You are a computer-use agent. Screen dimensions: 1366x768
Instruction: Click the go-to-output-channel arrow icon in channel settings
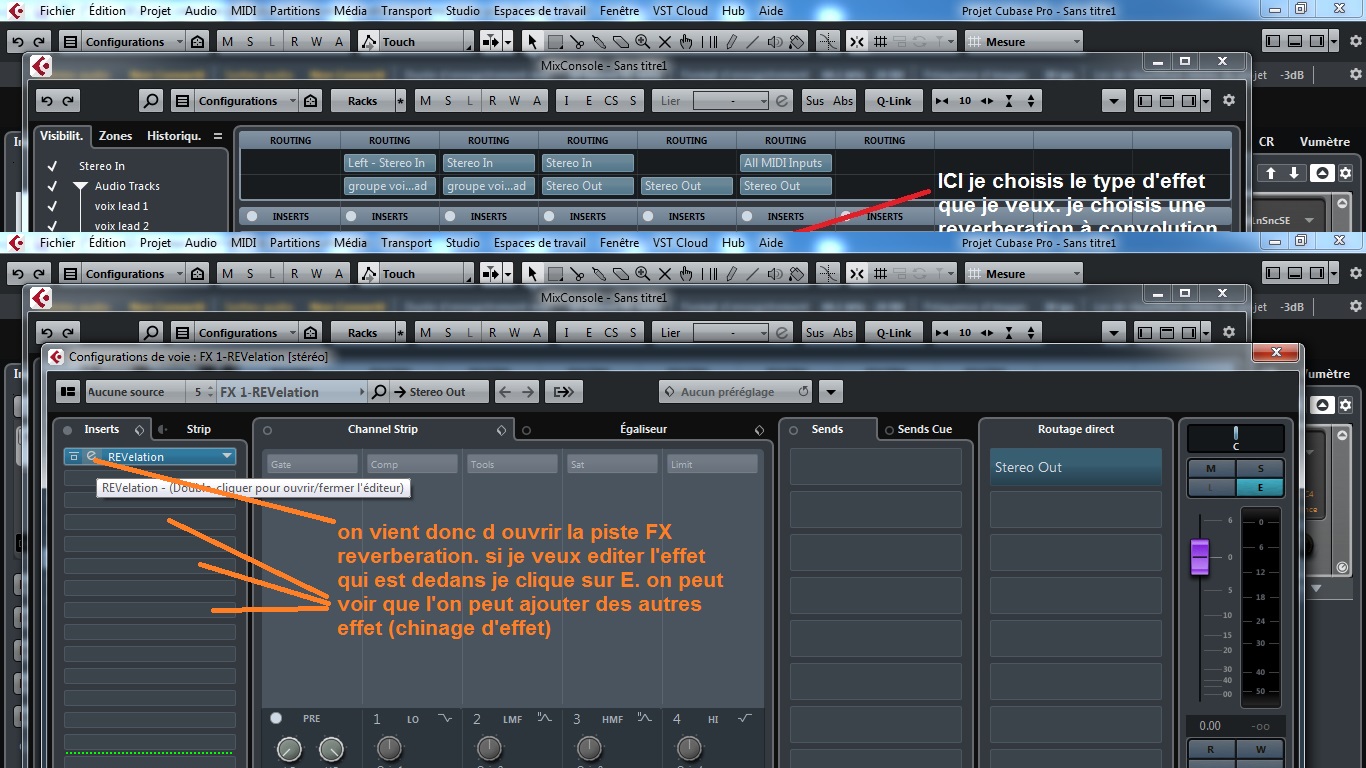563,392
